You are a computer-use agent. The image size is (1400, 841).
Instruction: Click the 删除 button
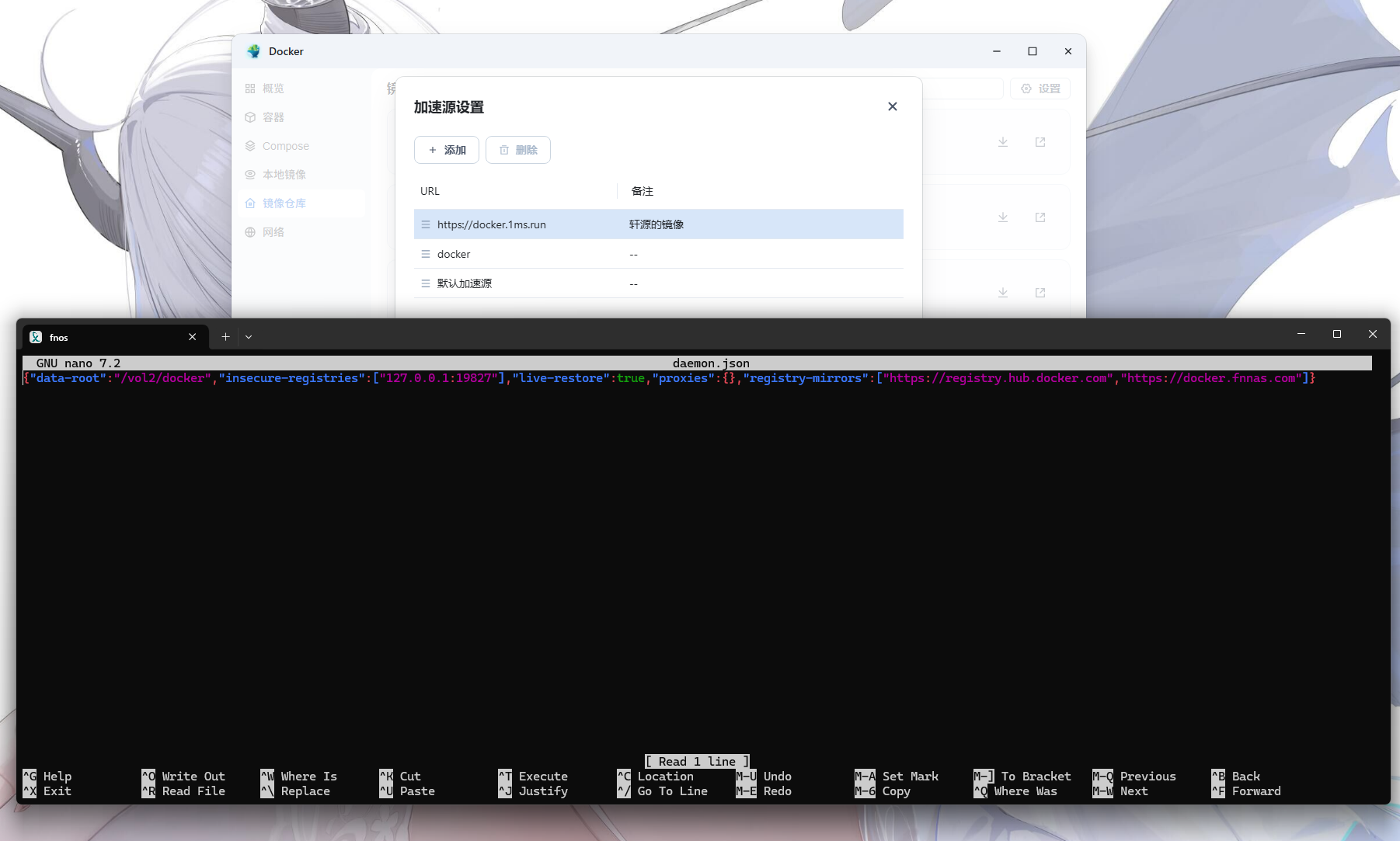[x=518, y=150]
